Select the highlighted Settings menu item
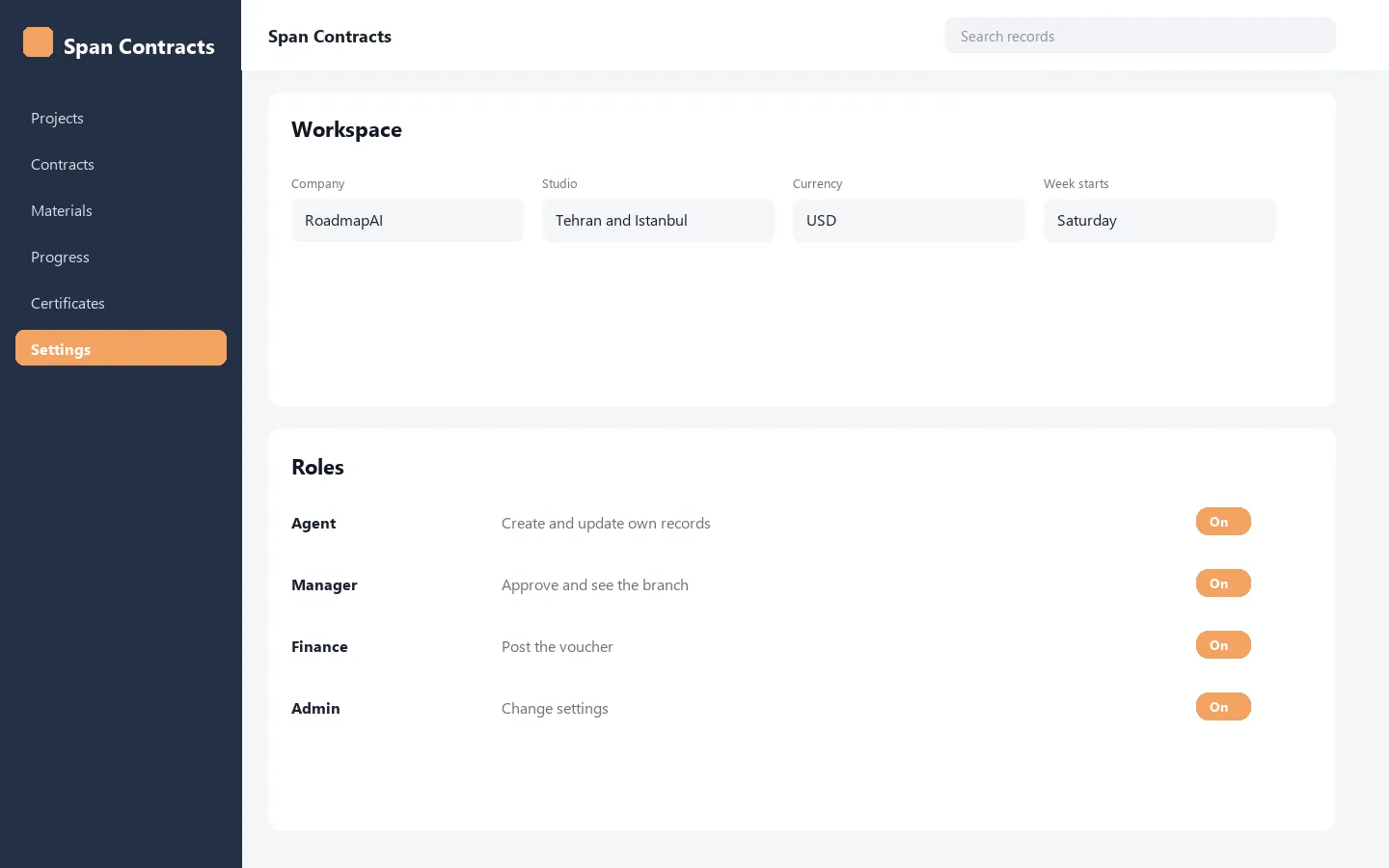Viewport: 1389px width, 868px height. point(121,348)
